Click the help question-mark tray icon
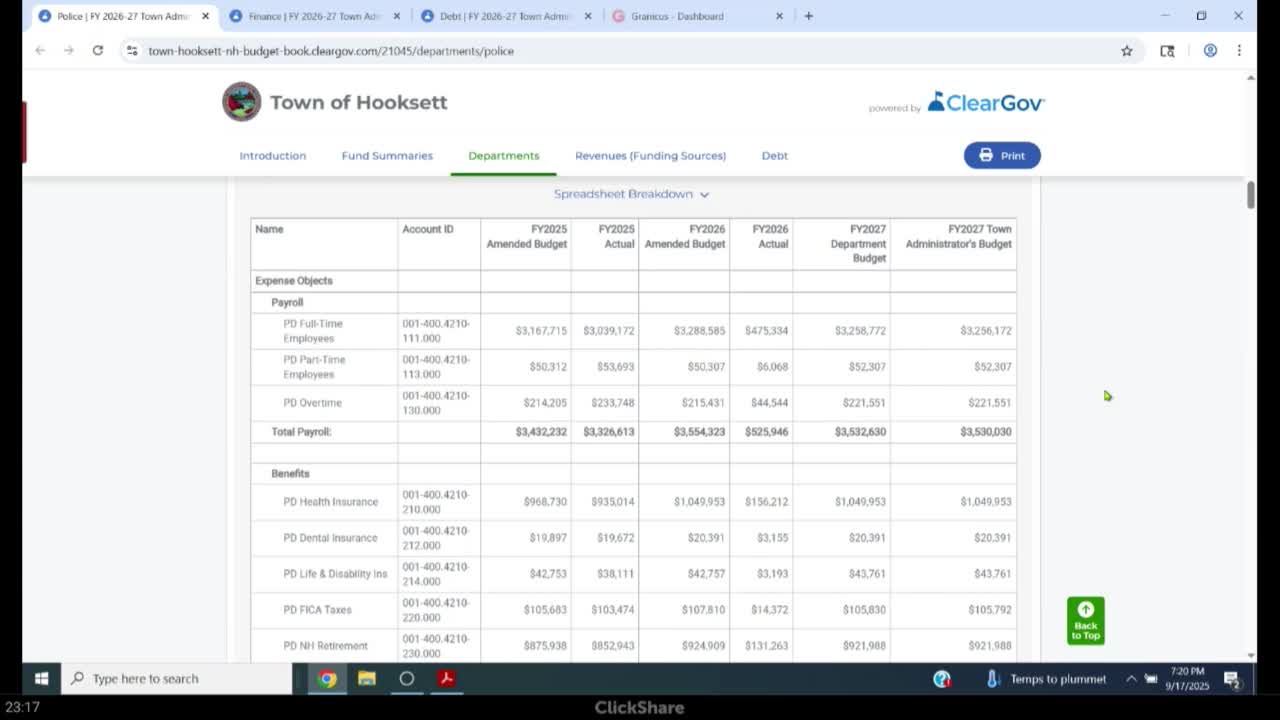The image size is (1280, 720). (942, 679)
